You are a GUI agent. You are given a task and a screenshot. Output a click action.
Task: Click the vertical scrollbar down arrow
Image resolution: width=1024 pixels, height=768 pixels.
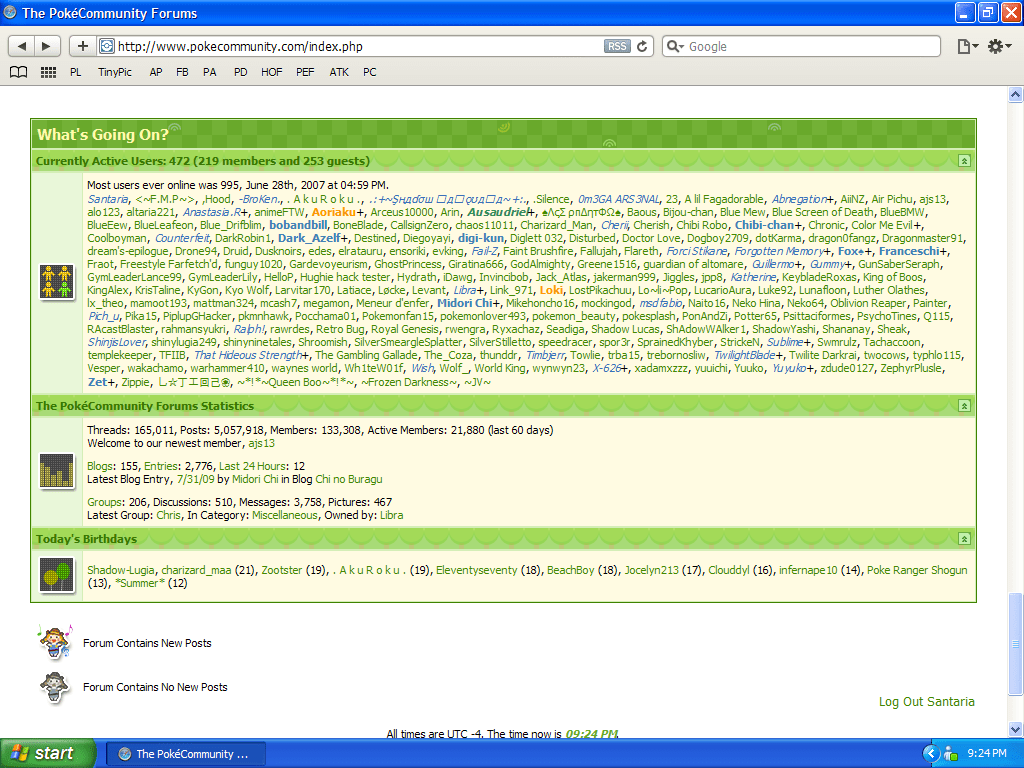(1016, 729)
